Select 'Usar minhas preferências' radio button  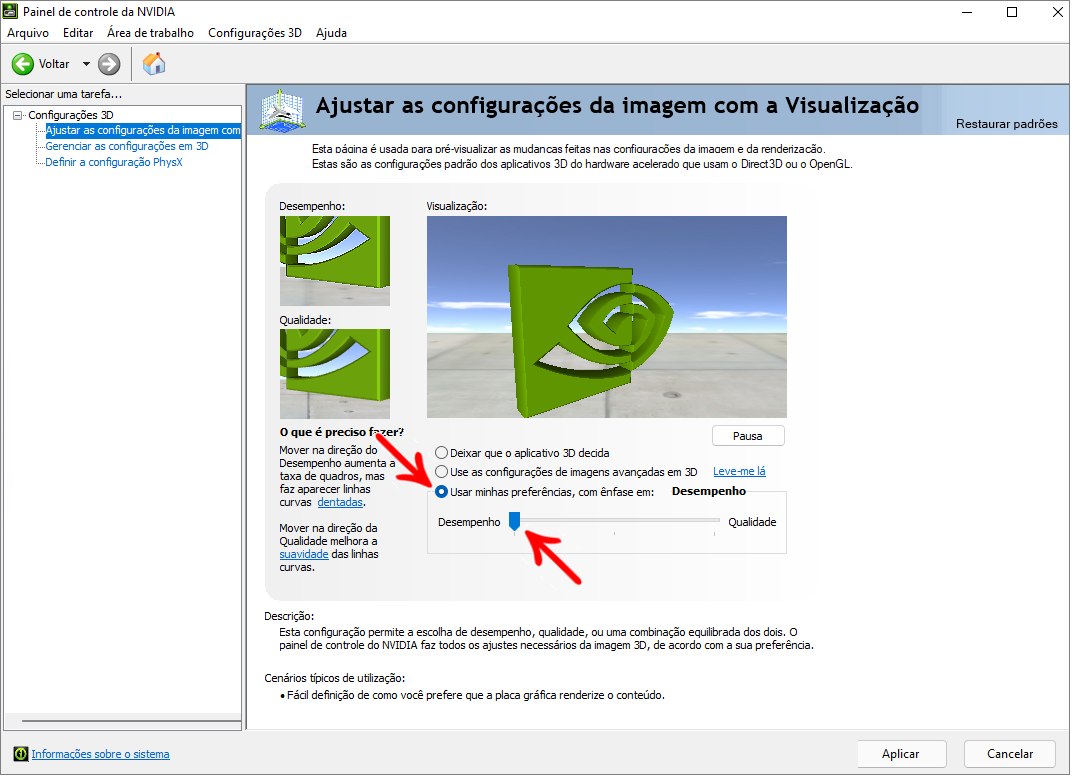(441, 492)
